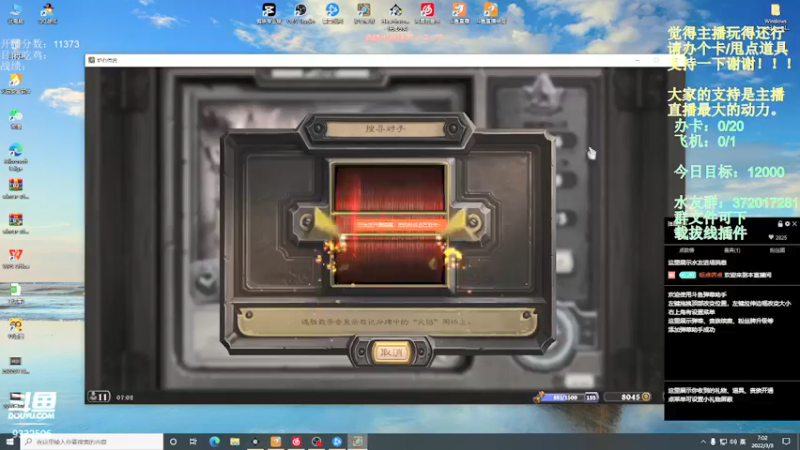
Task: Close the Douyu danmaku helper panel
Action: (x=794, y=223)
